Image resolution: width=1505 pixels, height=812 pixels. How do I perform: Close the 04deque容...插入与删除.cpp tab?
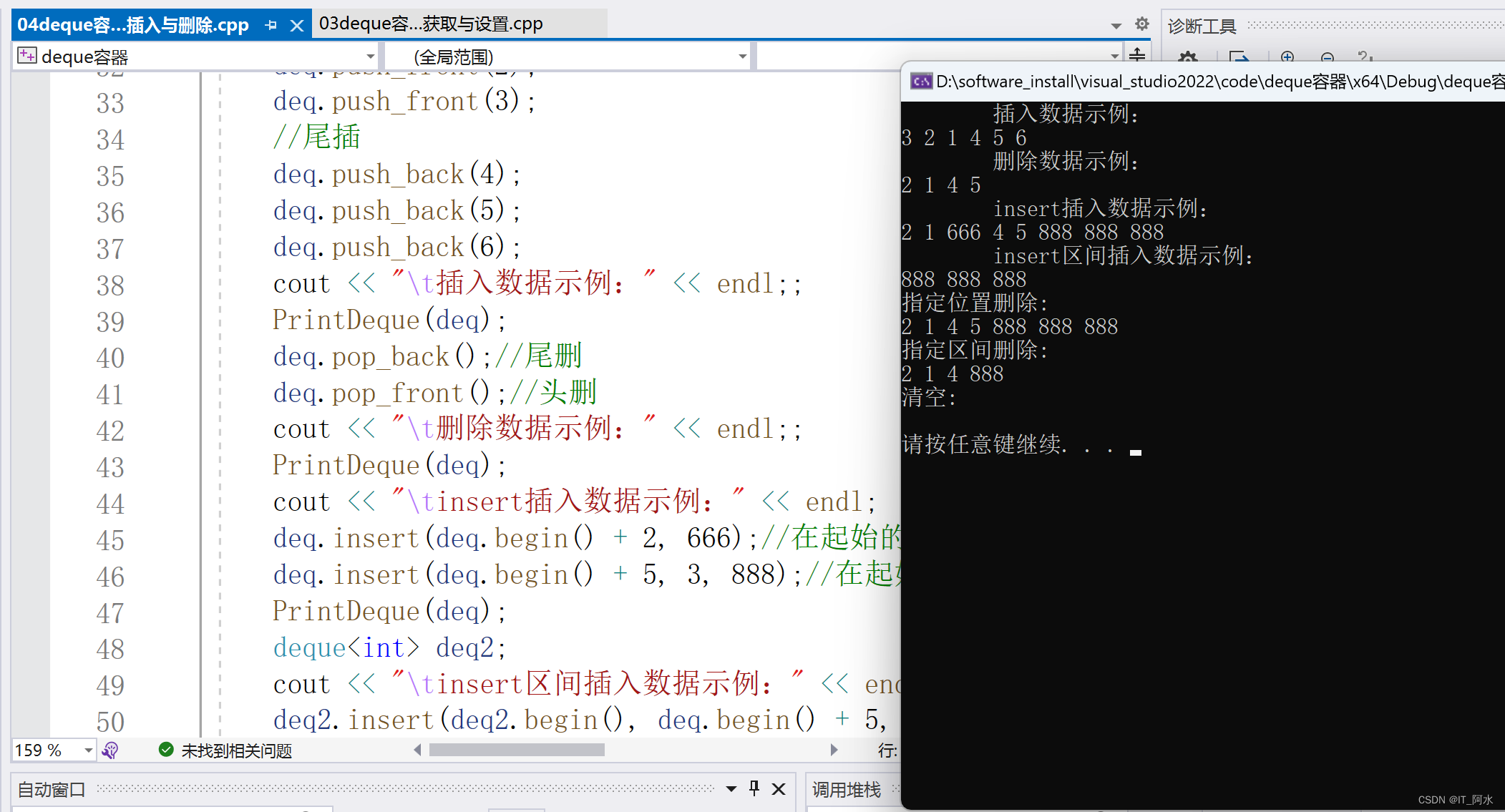296,26
